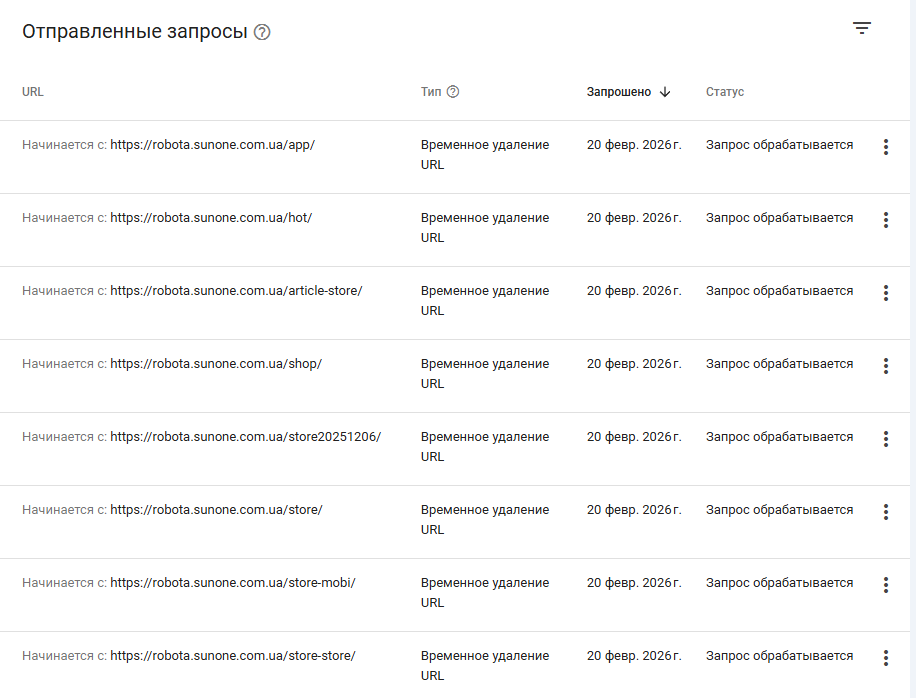Click help icon next to Тип column
Image resolution: width=916 pixels, height=698 pixels.
tap(453, 92)
